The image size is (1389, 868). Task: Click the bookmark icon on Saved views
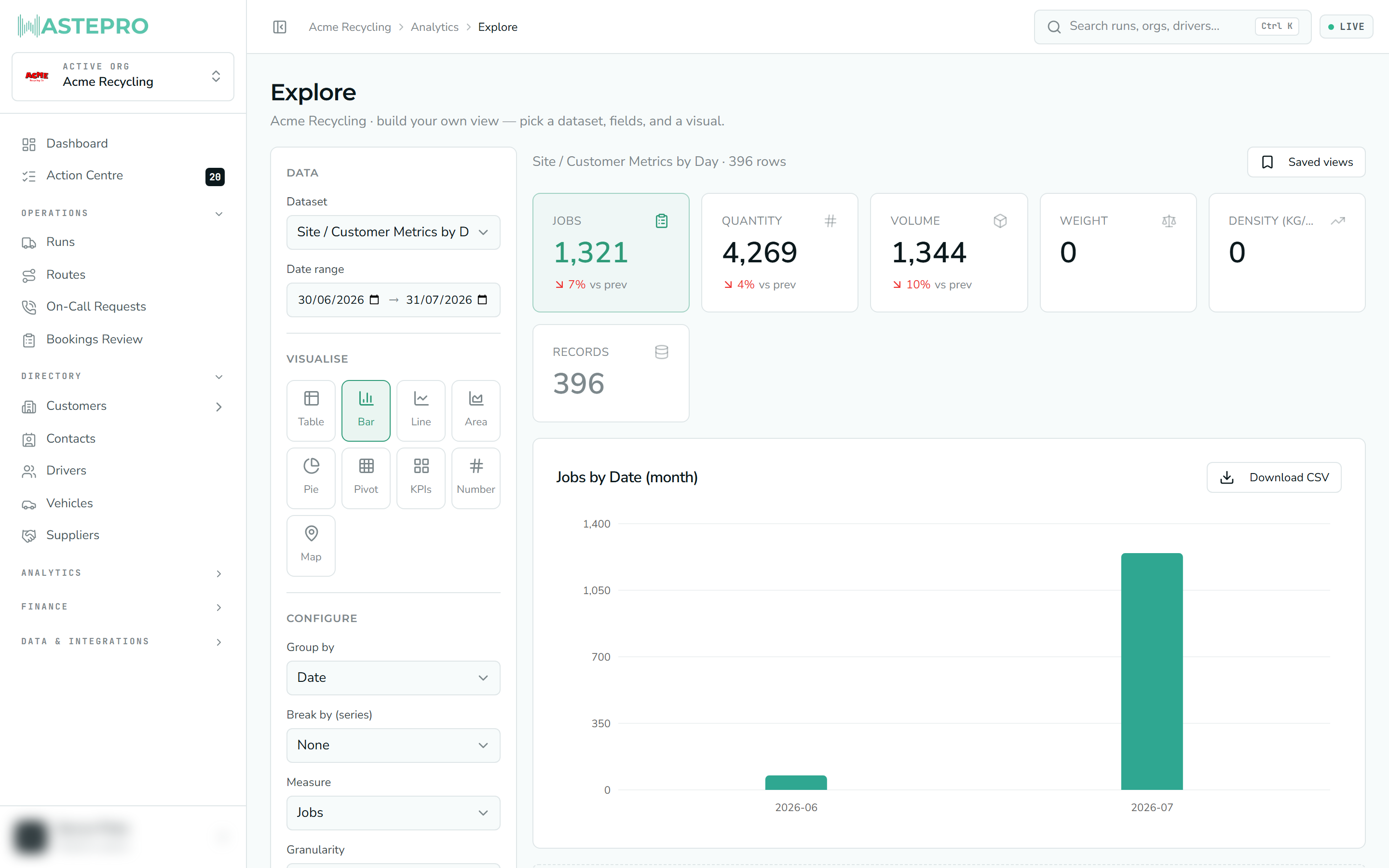tap(1267, 163)
